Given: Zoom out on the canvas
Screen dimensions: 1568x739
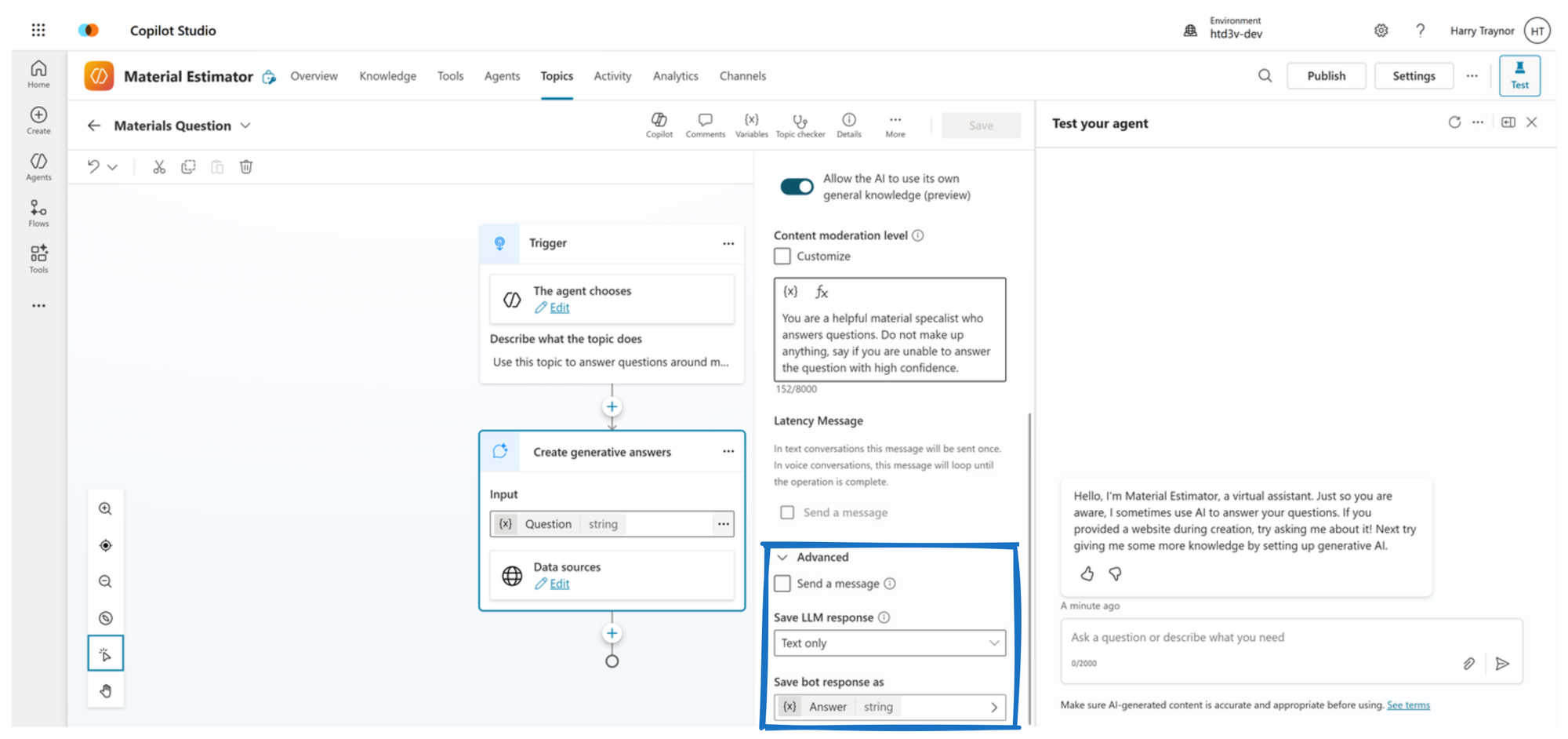Looking at the screenshot, I should click(x=105, y=581).
